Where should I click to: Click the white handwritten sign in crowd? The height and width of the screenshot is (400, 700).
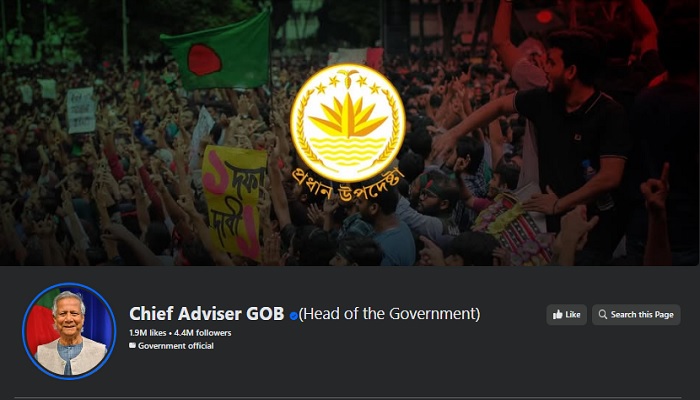click(81, 110)
